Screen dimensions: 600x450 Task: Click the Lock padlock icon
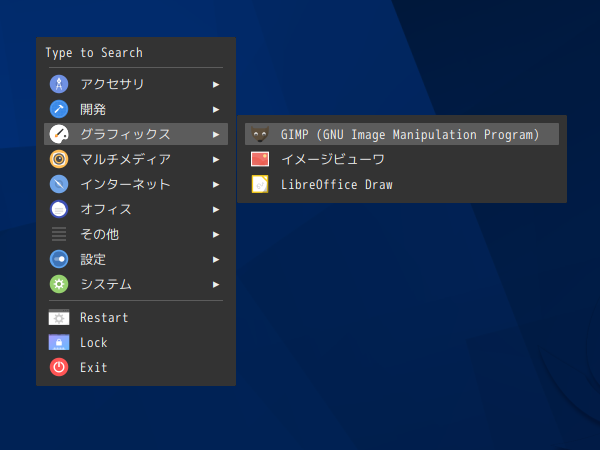click(59, 342)
